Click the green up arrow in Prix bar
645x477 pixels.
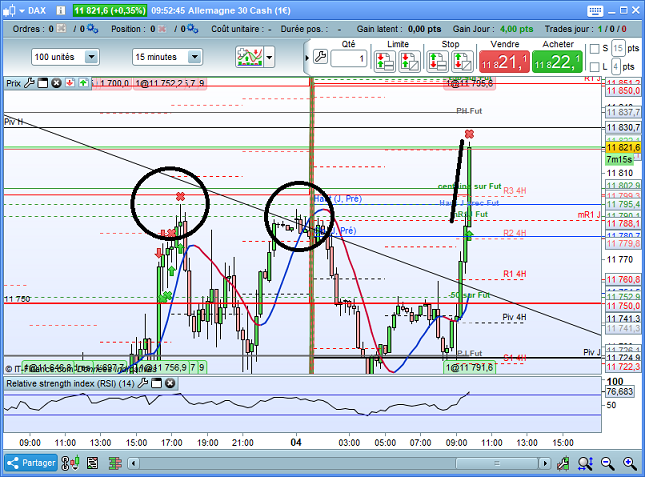point(84,83)
